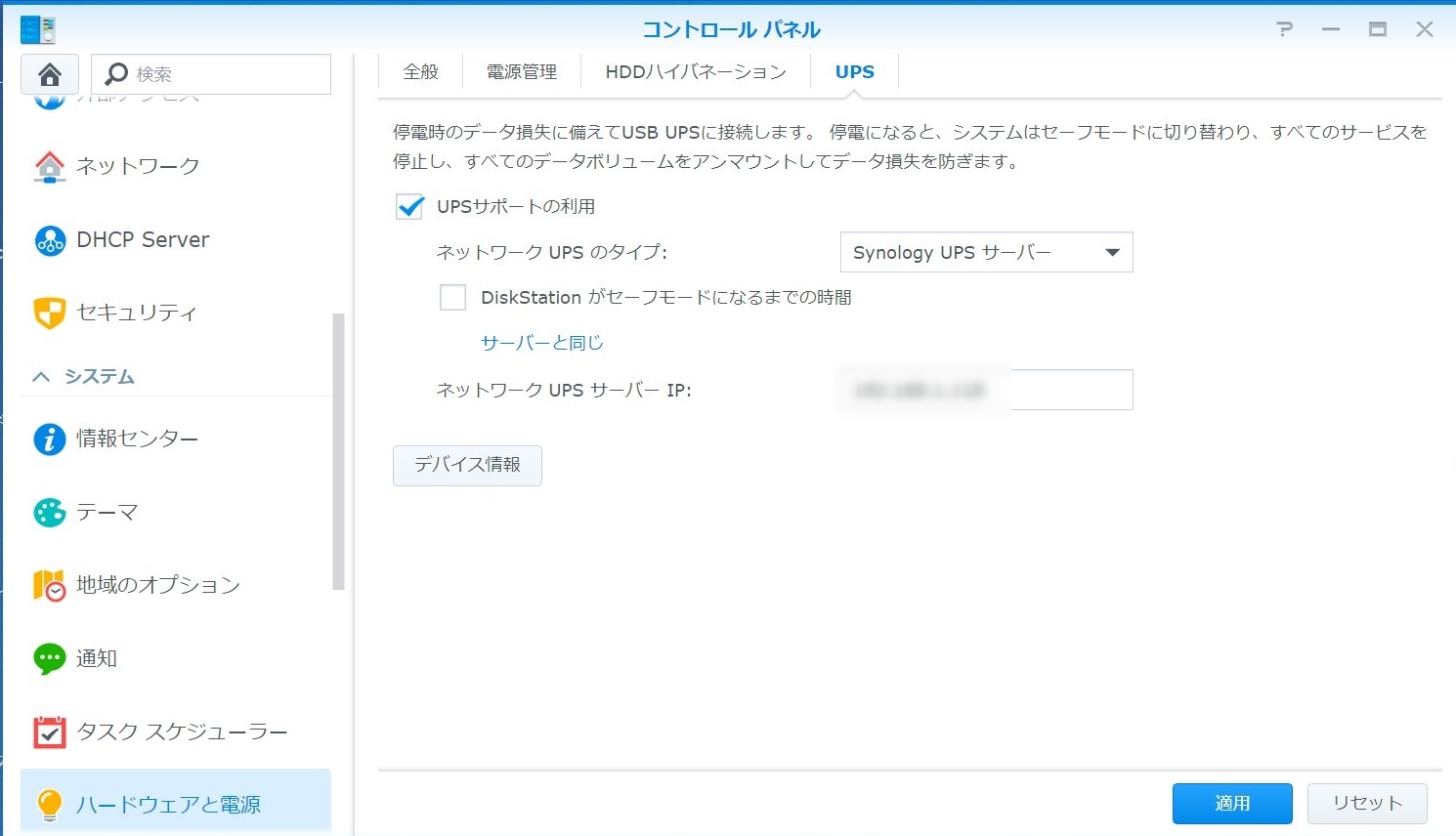Viewport: 1456px width, 836px height.
Task: Collapse the システム section
Action: pyautogui.click(x=41, y=377)
